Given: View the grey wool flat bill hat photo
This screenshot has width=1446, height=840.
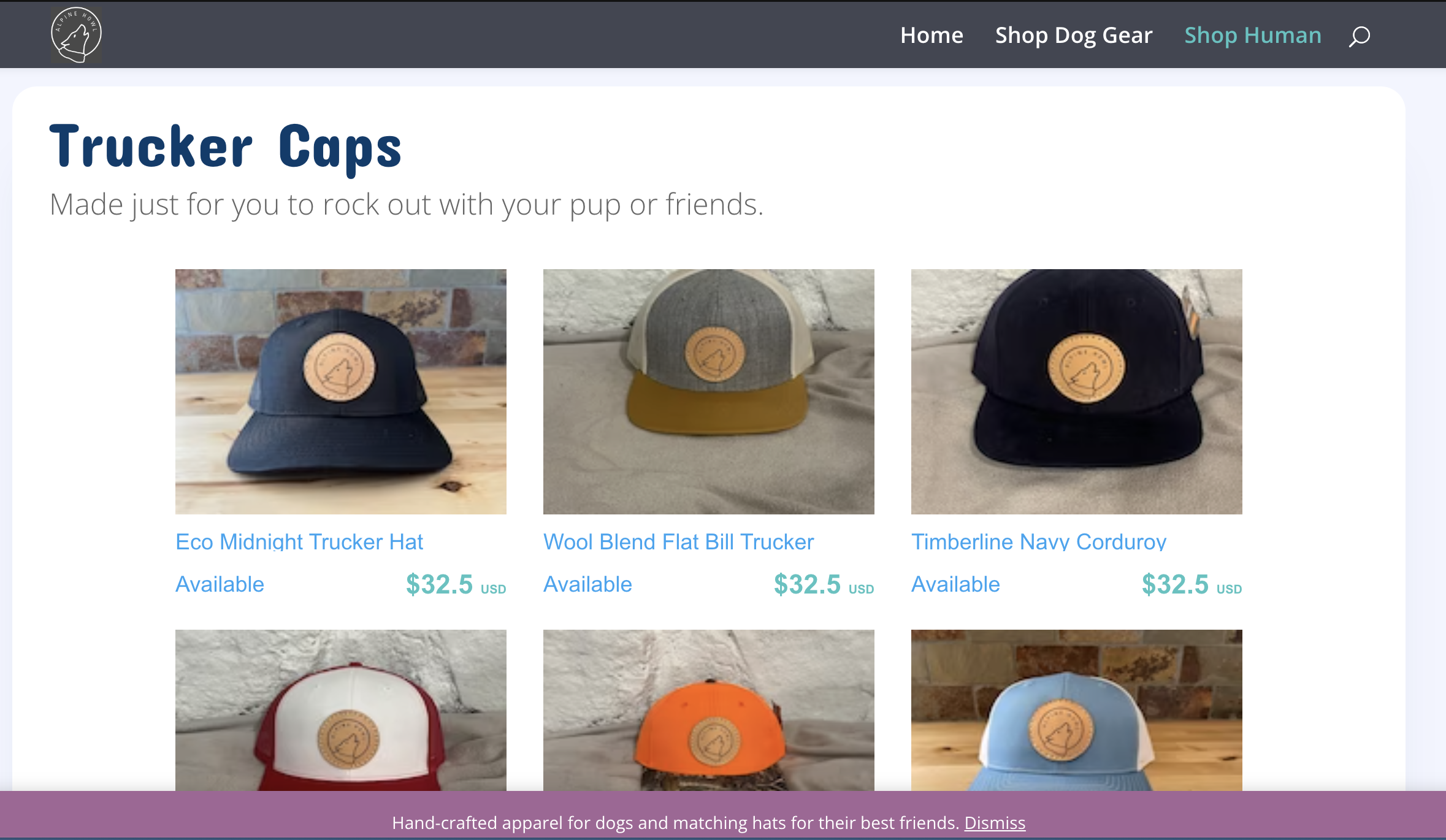Looking at the screenshot, I should [x=709, y=392].
